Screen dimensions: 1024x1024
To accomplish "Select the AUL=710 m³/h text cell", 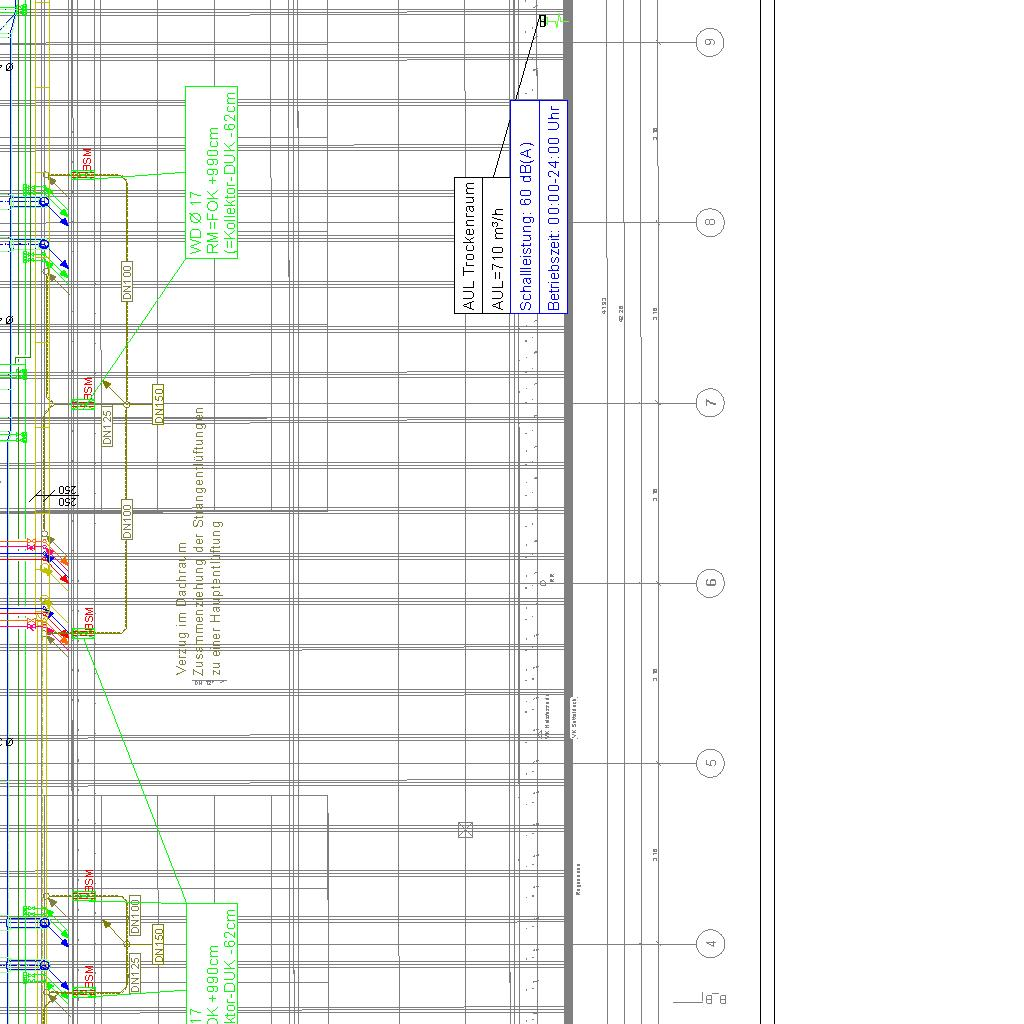I will click(497, 245).
